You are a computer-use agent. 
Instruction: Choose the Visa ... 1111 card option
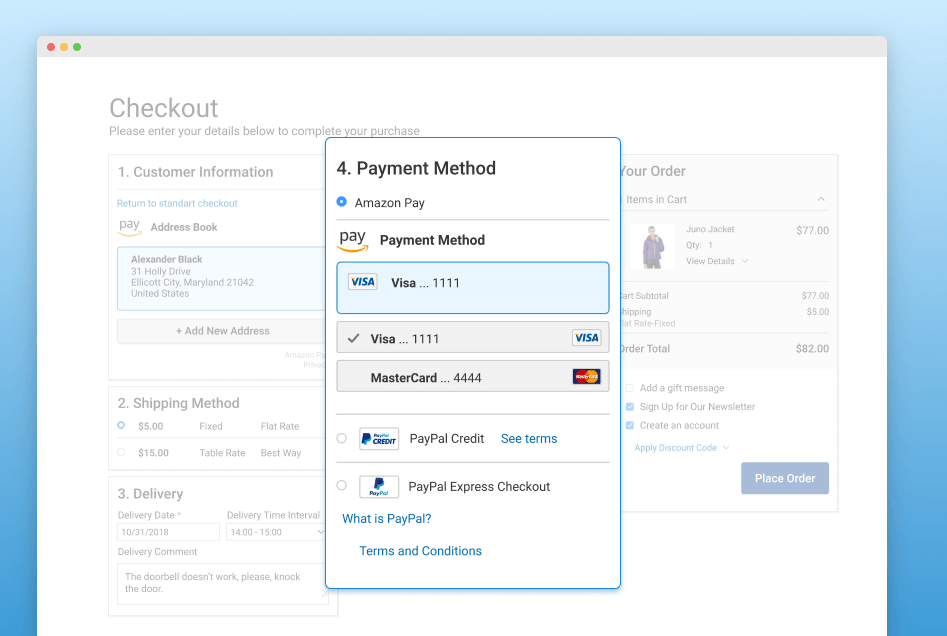[x=473, y=337]
